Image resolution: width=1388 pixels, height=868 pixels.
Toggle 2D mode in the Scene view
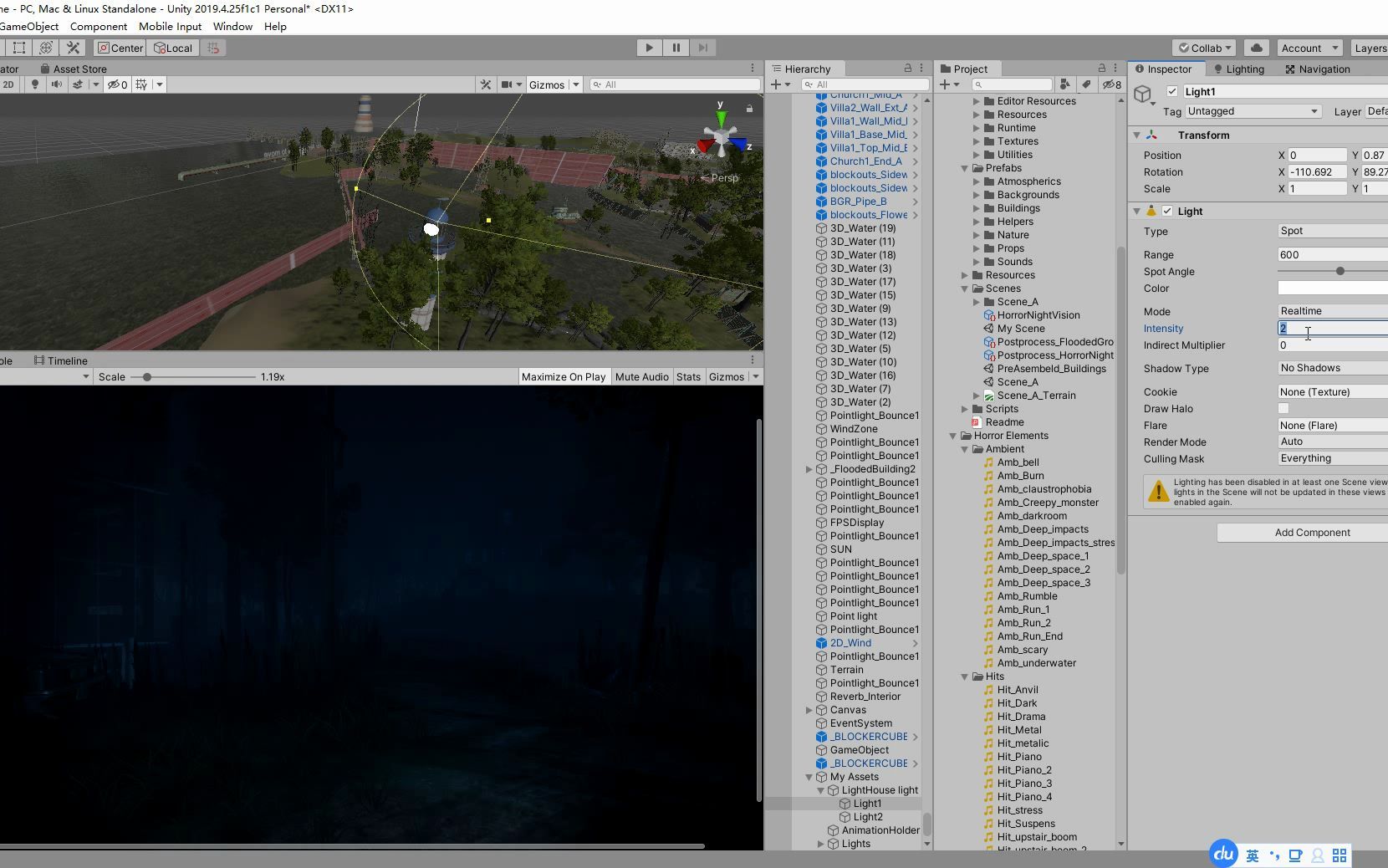[8, 84]
